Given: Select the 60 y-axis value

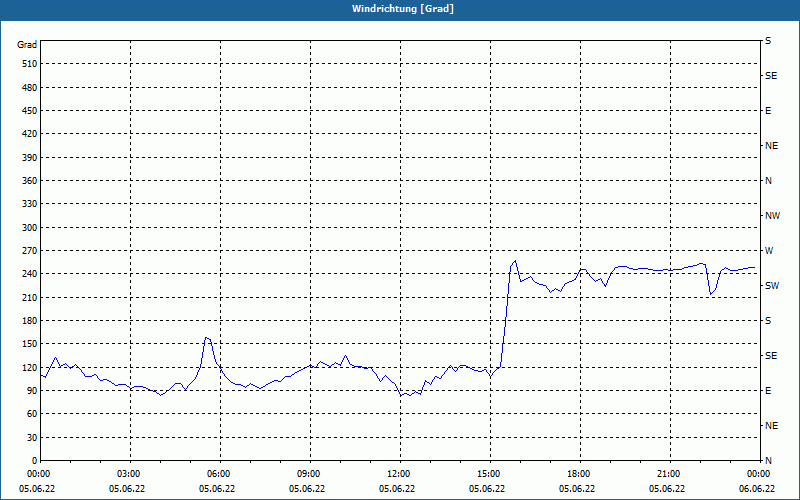Looking at the screenshot, I should pos(32,414).
